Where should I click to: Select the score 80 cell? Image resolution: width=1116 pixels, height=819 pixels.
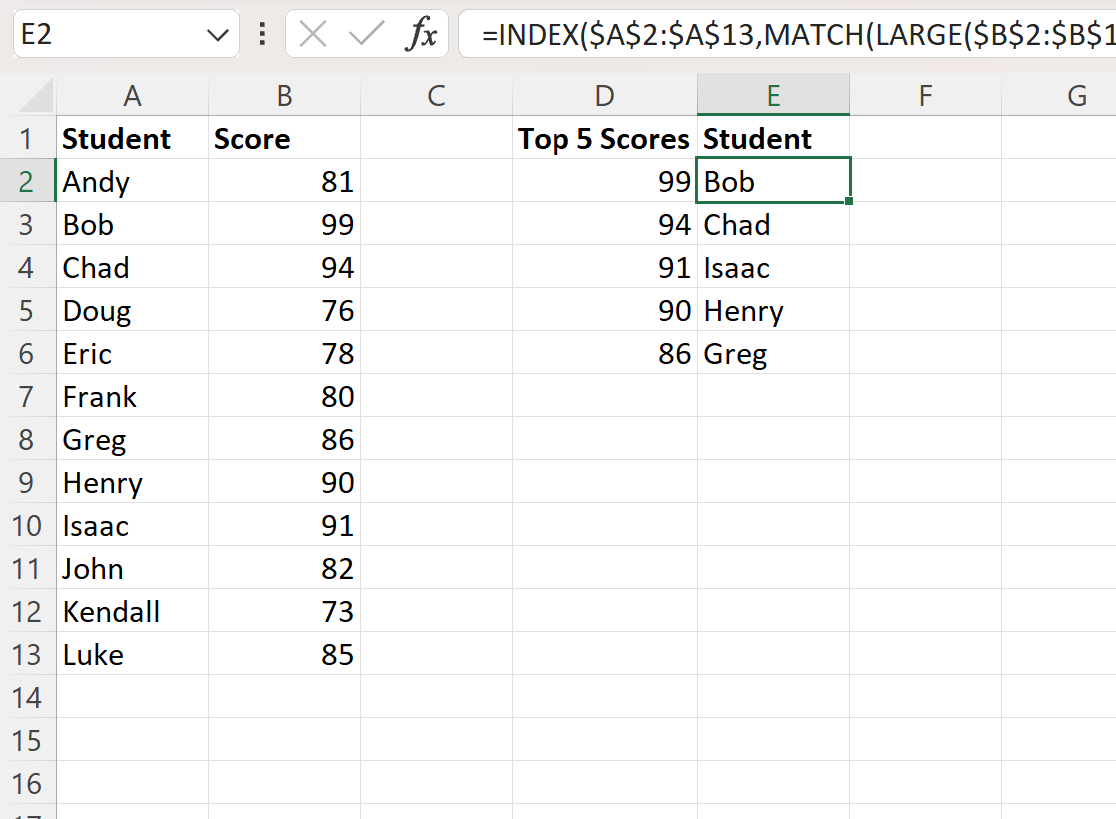pos(285,396)
